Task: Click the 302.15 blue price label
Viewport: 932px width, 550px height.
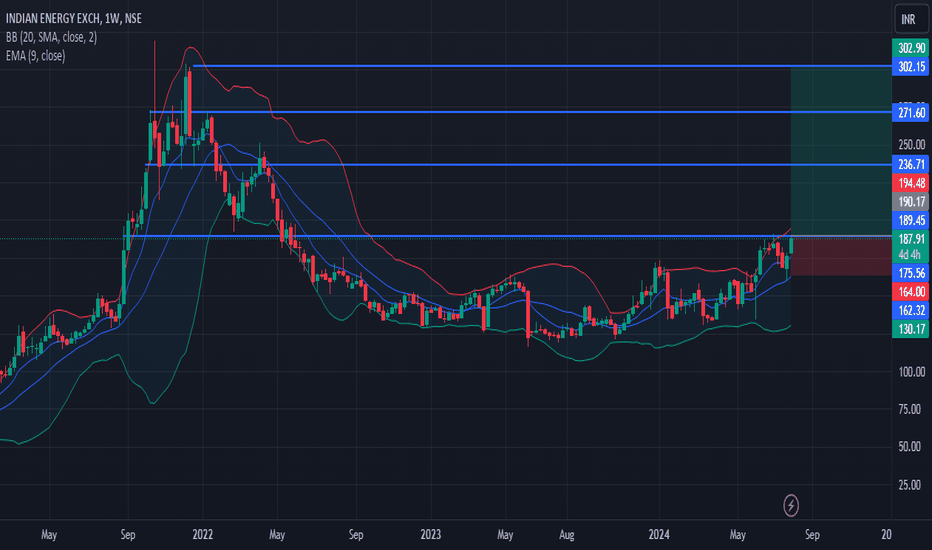Action: [911, 67]
